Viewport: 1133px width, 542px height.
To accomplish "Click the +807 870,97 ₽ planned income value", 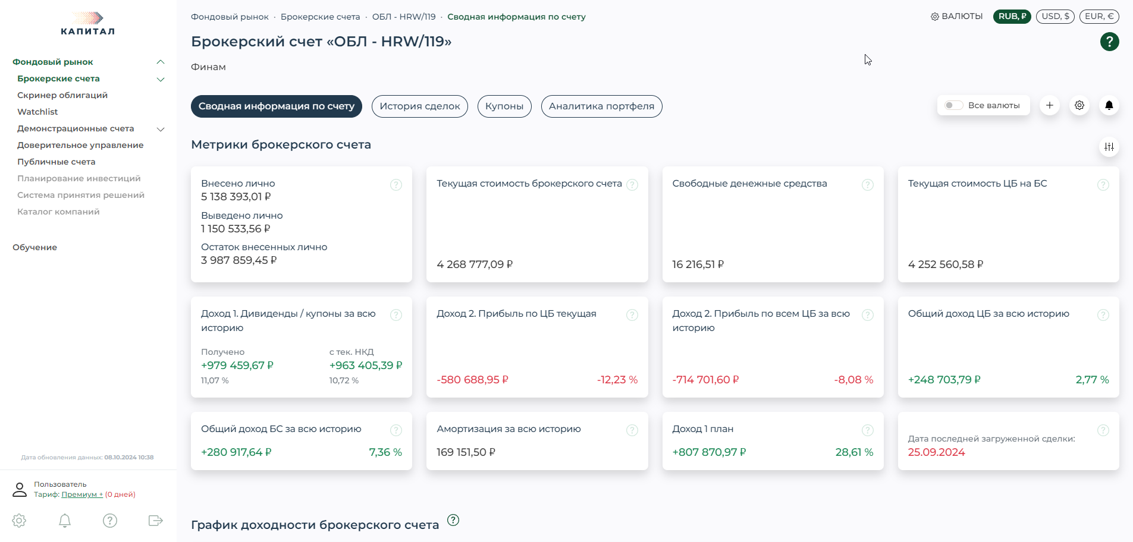I will click(x=709, y=452).
